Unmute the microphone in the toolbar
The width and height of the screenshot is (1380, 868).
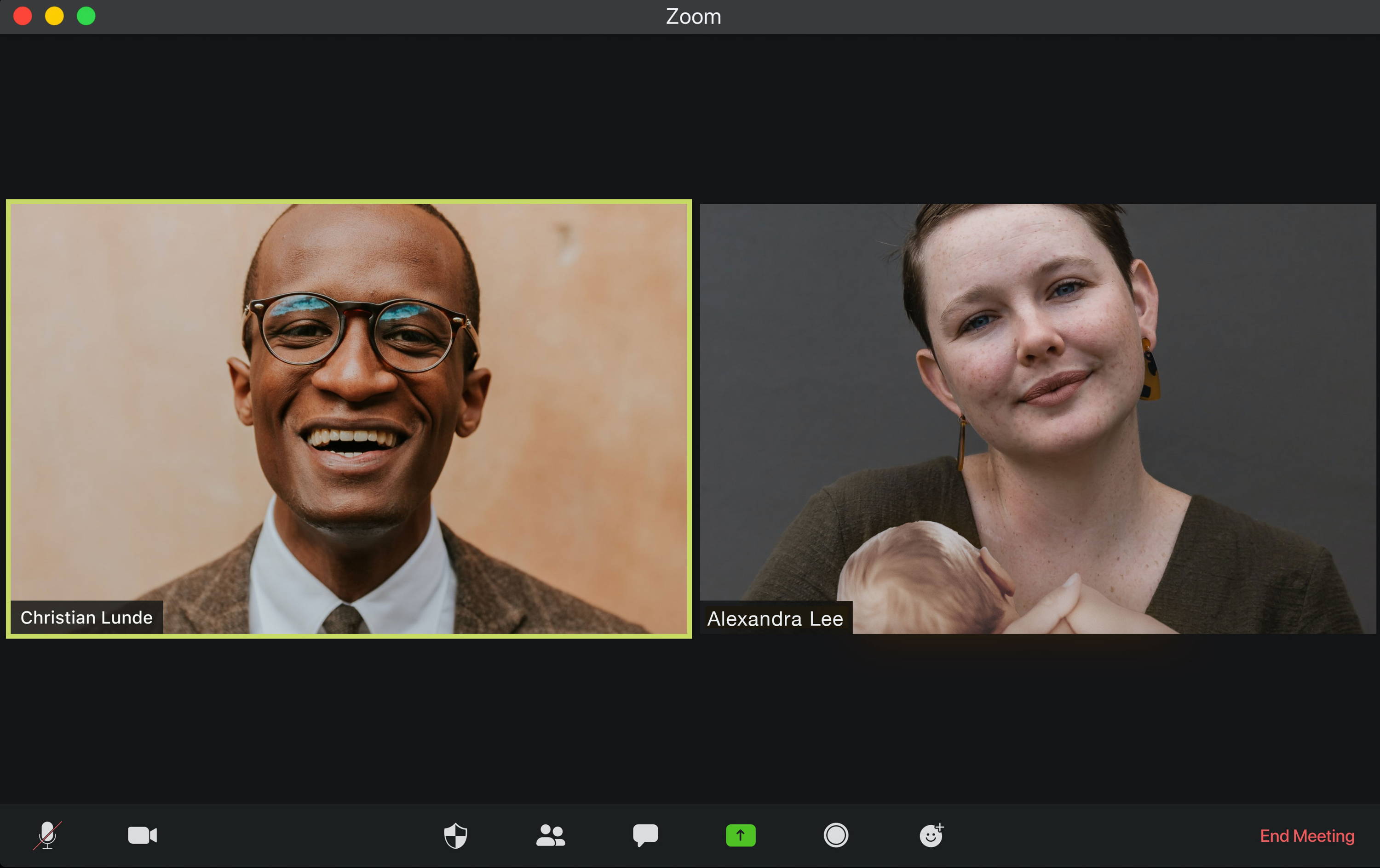47,835
